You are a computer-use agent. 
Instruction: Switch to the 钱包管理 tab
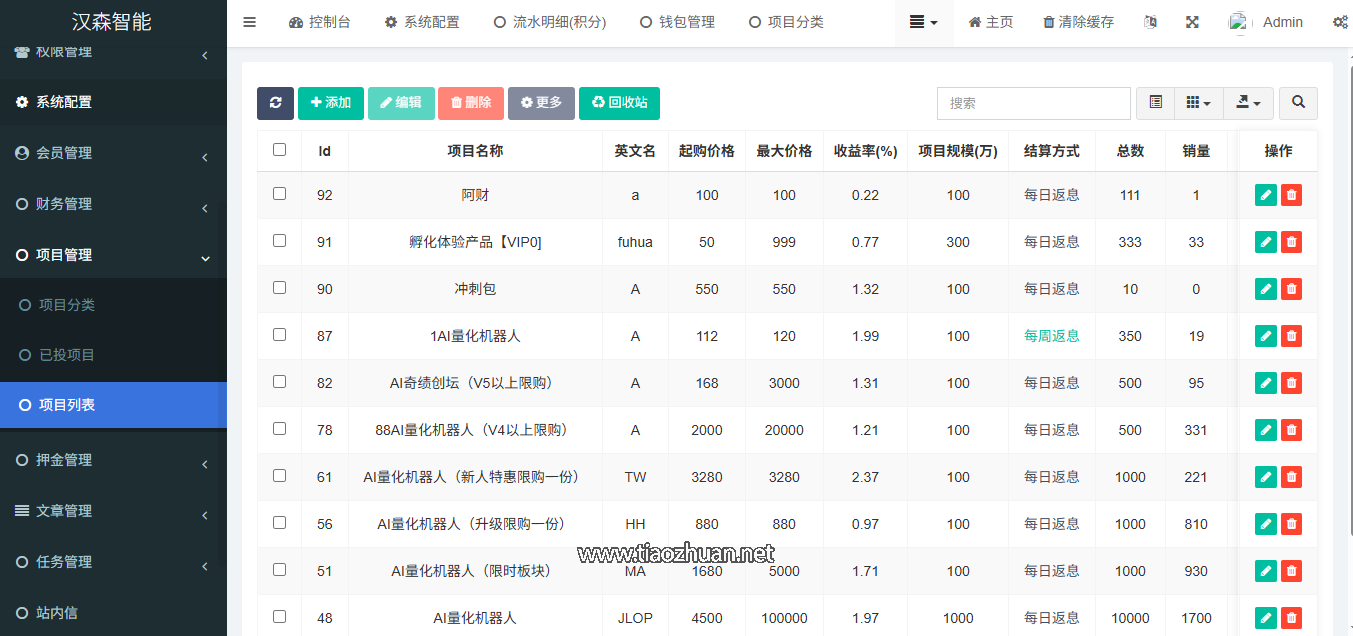tap(677, 22)
